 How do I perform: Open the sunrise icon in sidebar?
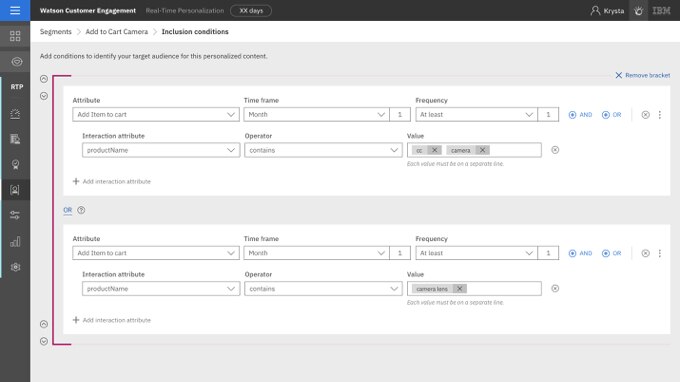pos(15,114)
